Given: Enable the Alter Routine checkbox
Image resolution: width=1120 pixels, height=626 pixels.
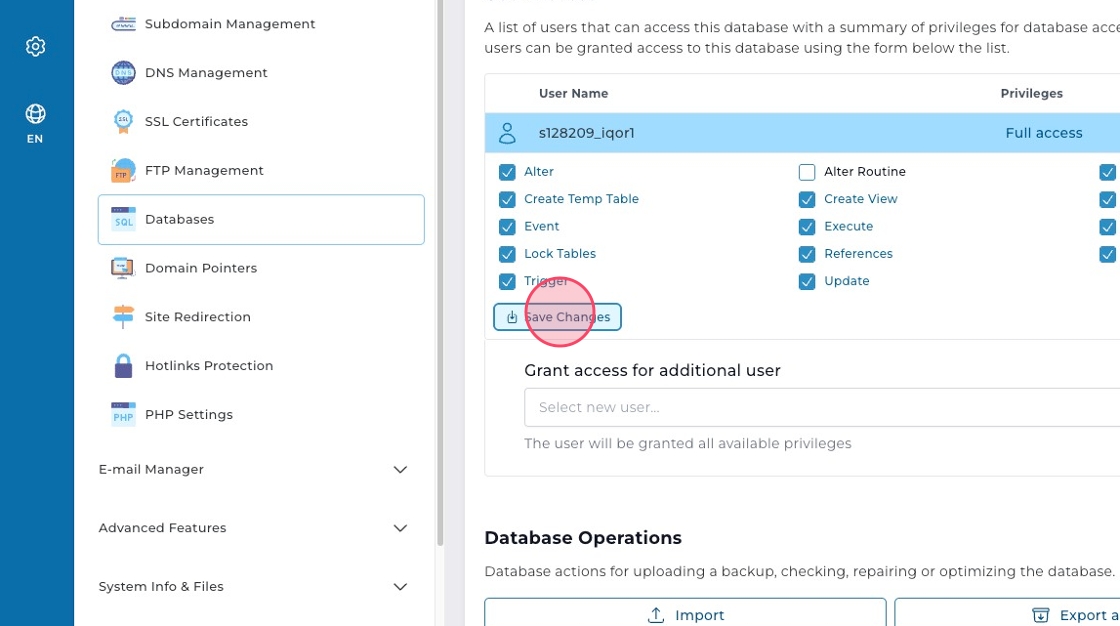Looking at the screenshot, I should pos(807,172).
